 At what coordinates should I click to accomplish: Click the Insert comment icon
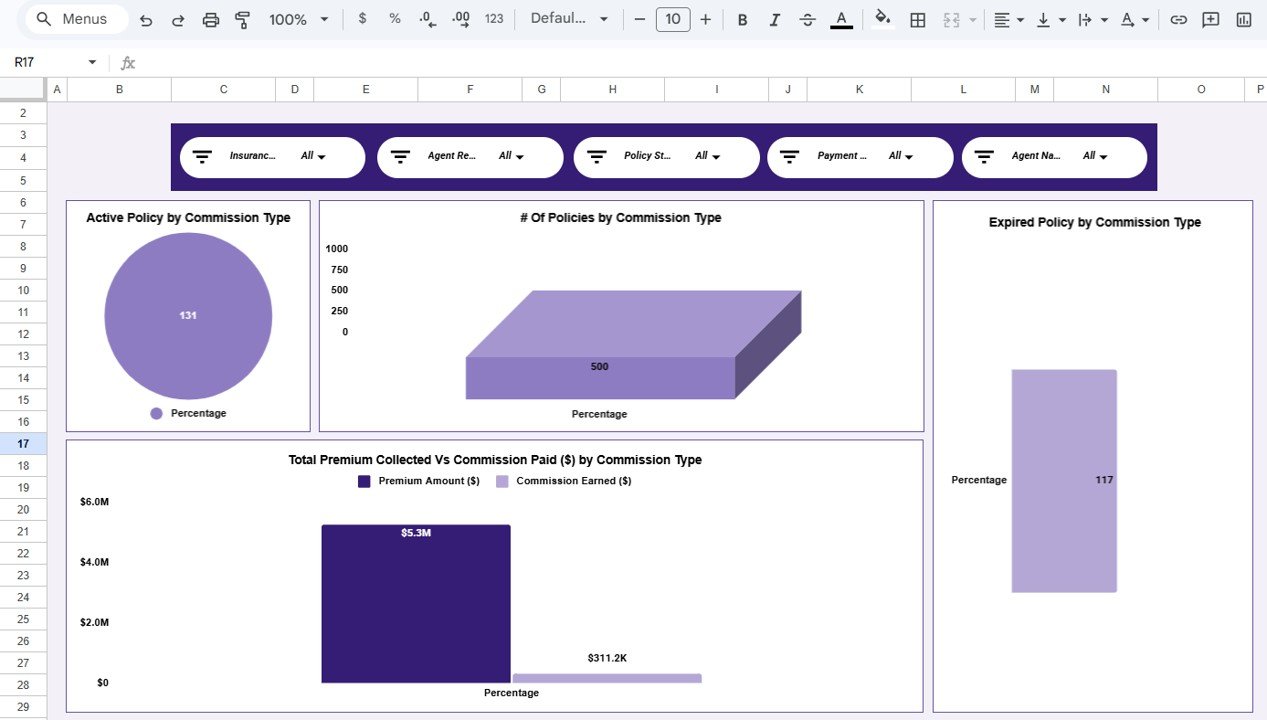click(1210, 18)
